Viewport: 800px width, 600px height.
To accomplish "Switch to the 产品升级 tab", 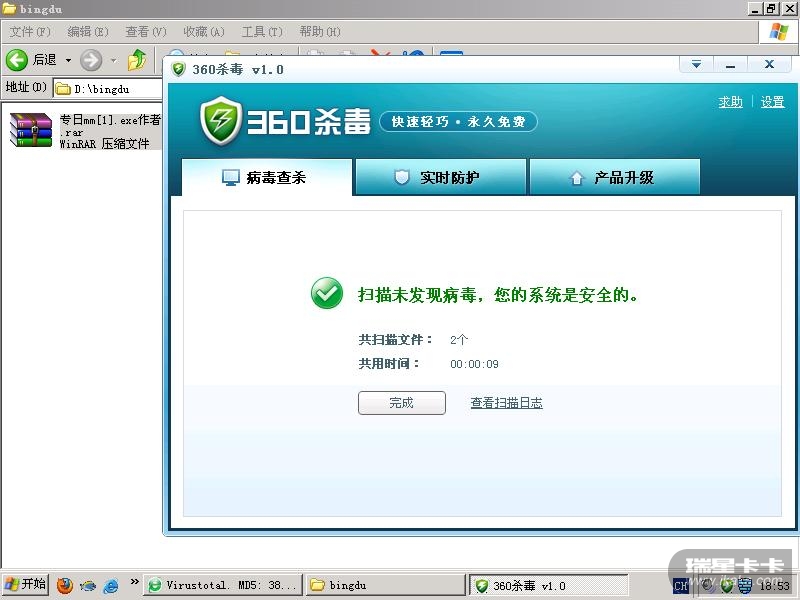I will [615, 177].
